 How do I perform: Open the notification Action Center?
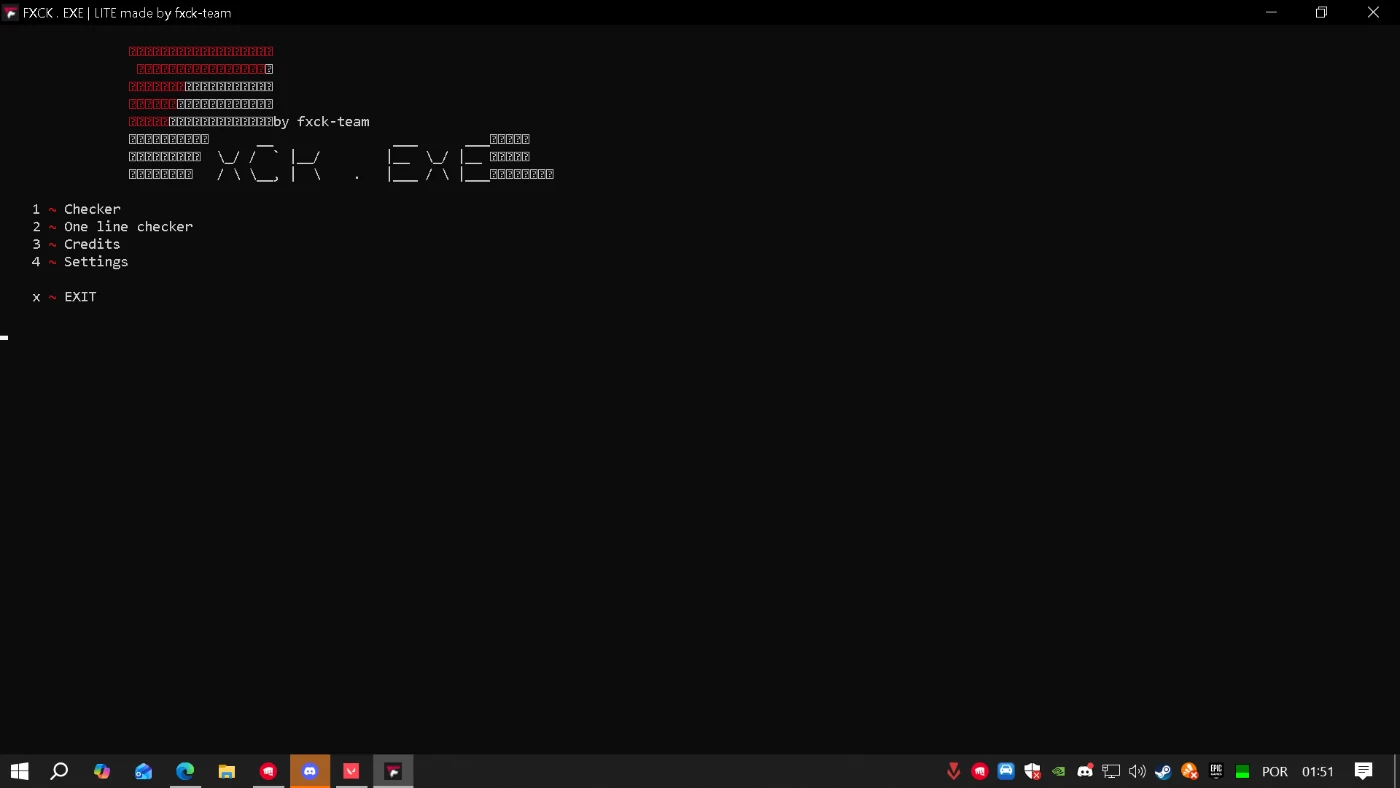(1364, 771)
